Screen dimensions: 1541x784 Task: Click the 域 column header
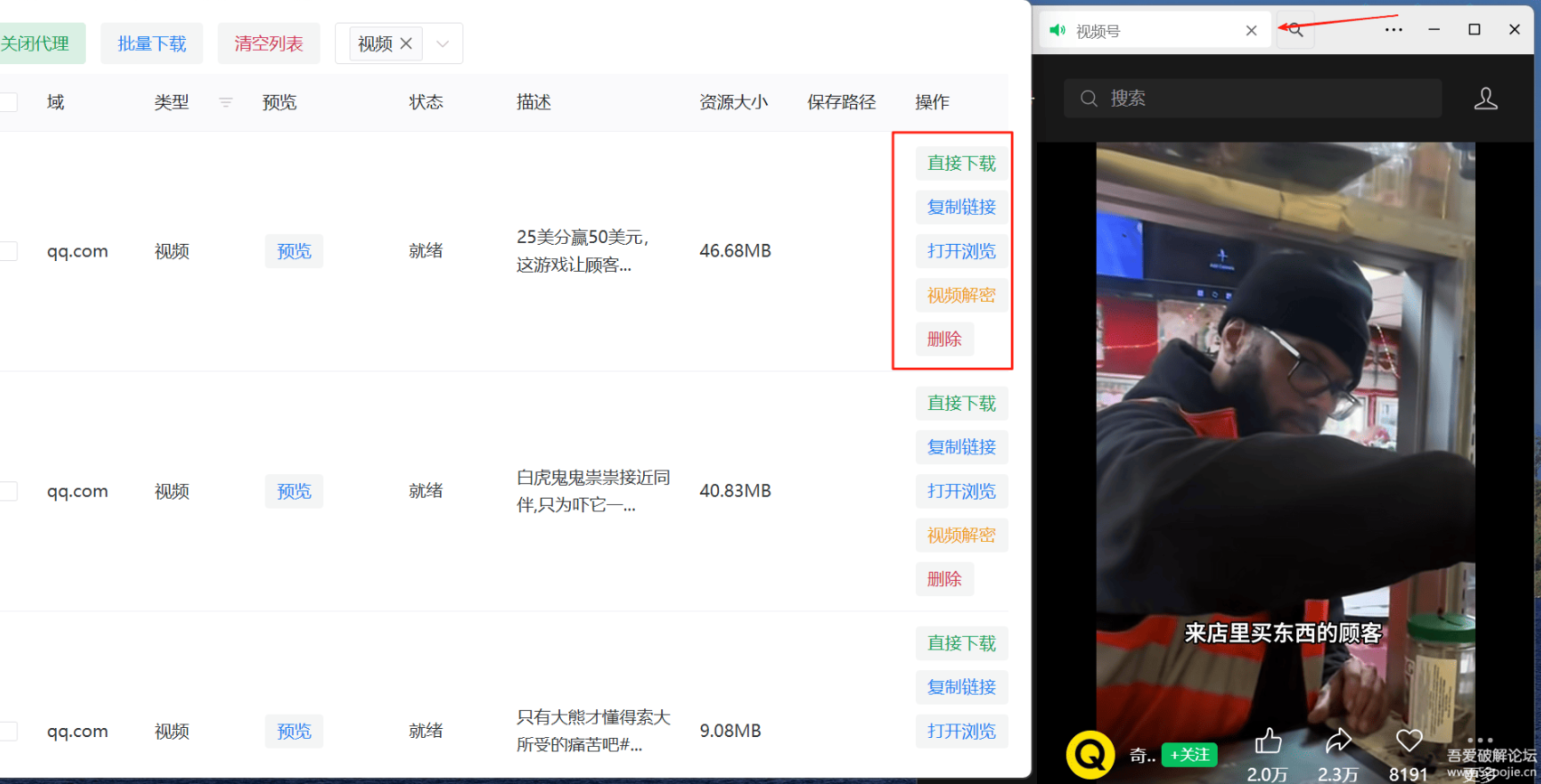(x=56, y=102)
